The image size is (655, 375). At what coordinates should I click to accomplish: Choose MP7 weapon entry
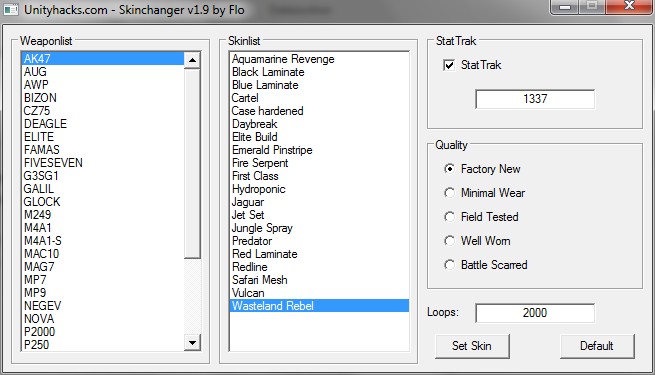[x=103, y=280]
